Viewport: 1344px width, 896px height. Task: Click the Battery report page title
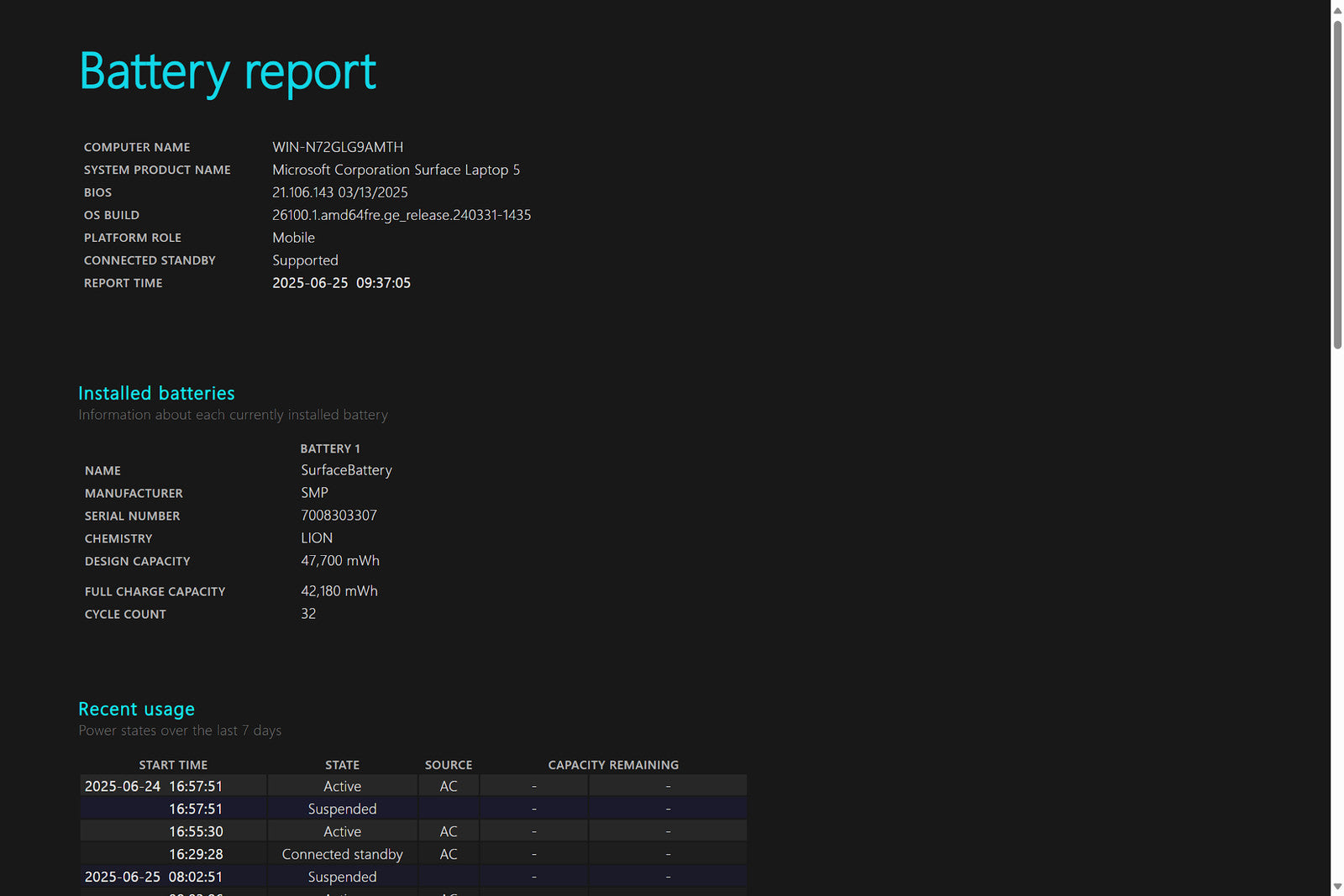pyautogui.click(x=228, y=72)
